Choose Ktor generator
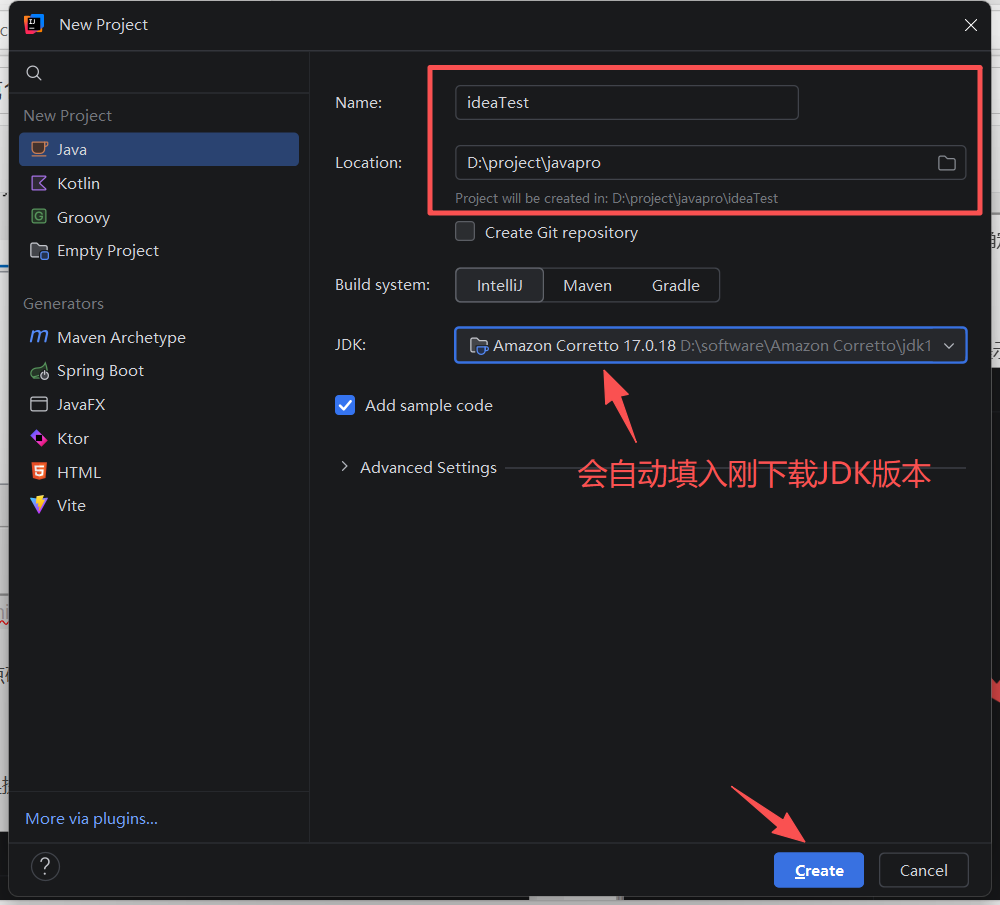The image size is (1000, 905). 159,438
